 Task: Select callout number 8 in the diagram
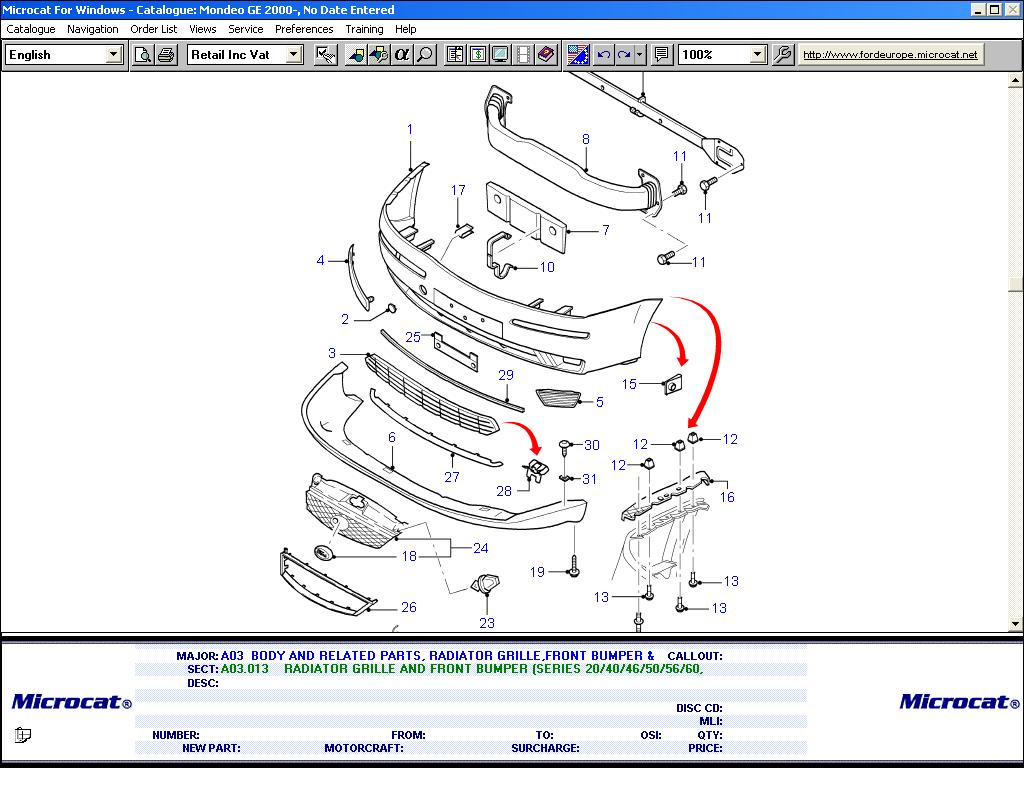pos(586,140)
